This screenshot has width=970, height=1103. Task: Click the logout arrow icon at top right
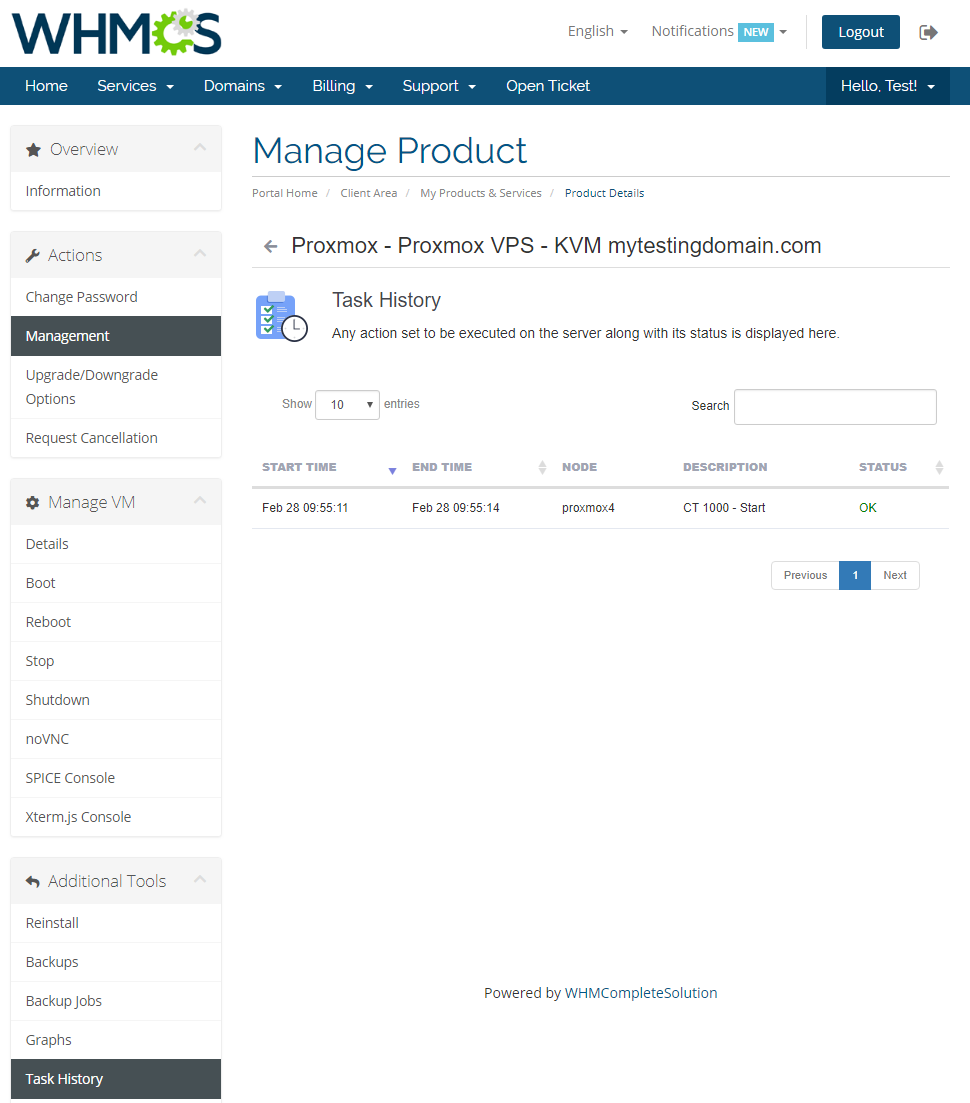[928, 32]
